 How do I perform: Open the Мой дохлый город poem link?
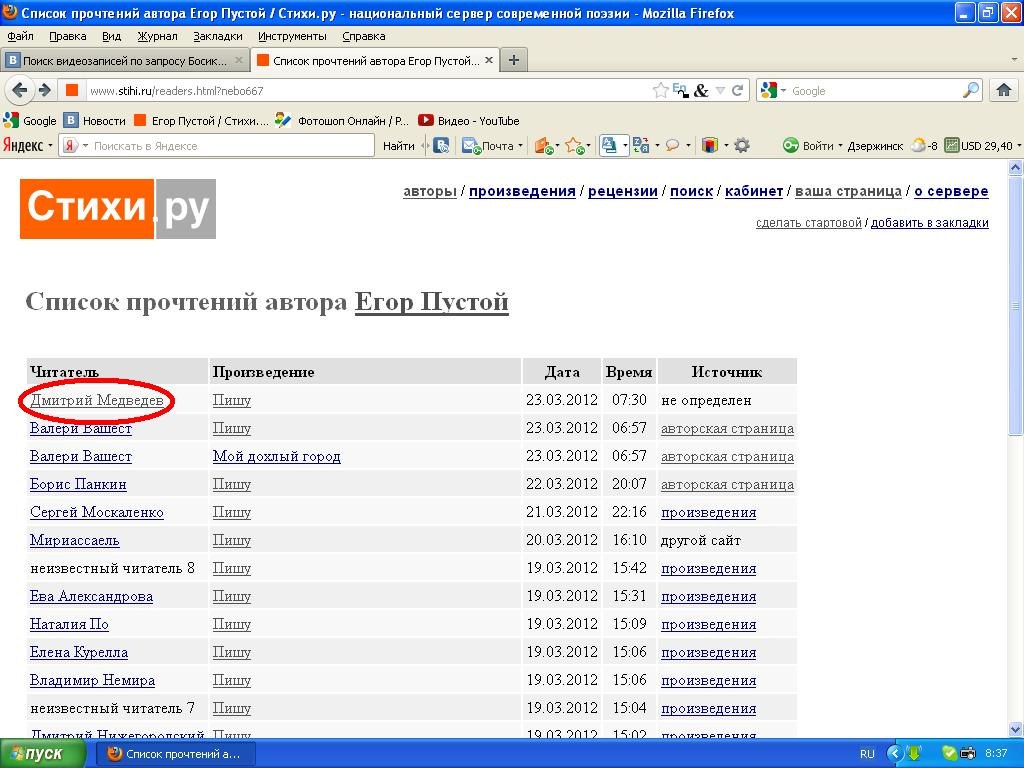276,456
